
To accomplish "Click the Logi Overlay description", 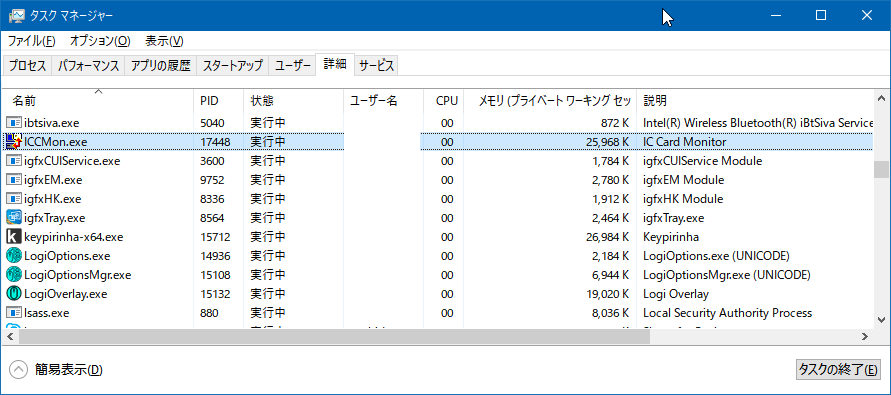I will click(676, 294).
